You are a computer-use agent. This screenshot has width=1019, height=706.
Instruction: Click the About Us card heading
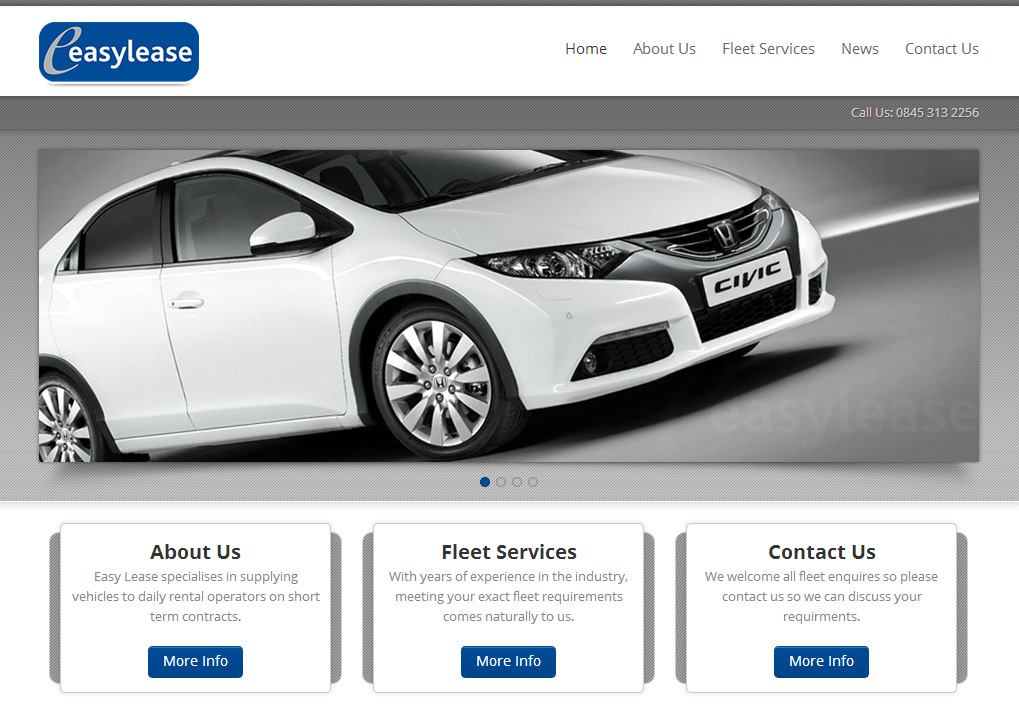pyautogui.click(x=196, y=552)
